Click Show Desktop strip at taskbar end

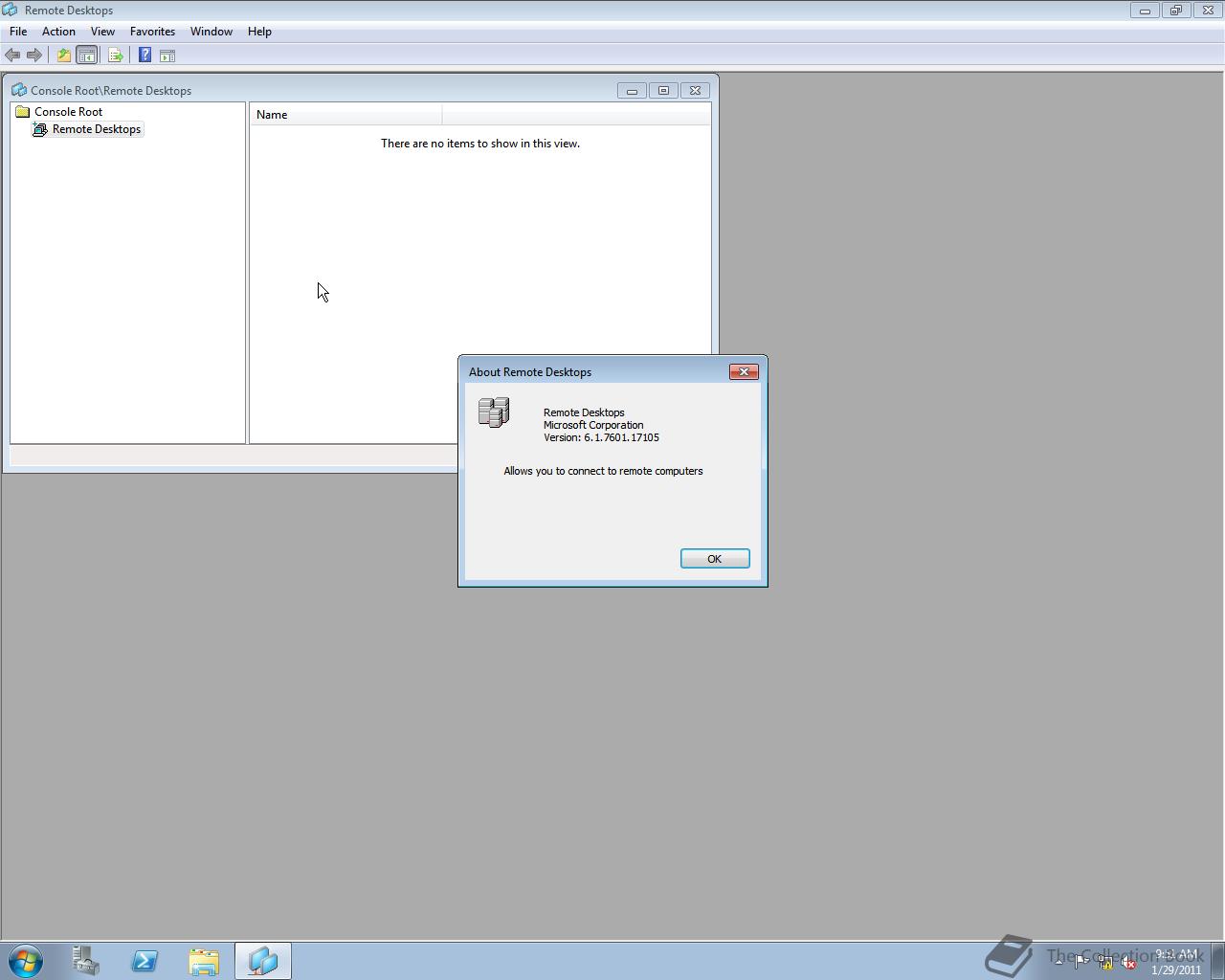1217,961
